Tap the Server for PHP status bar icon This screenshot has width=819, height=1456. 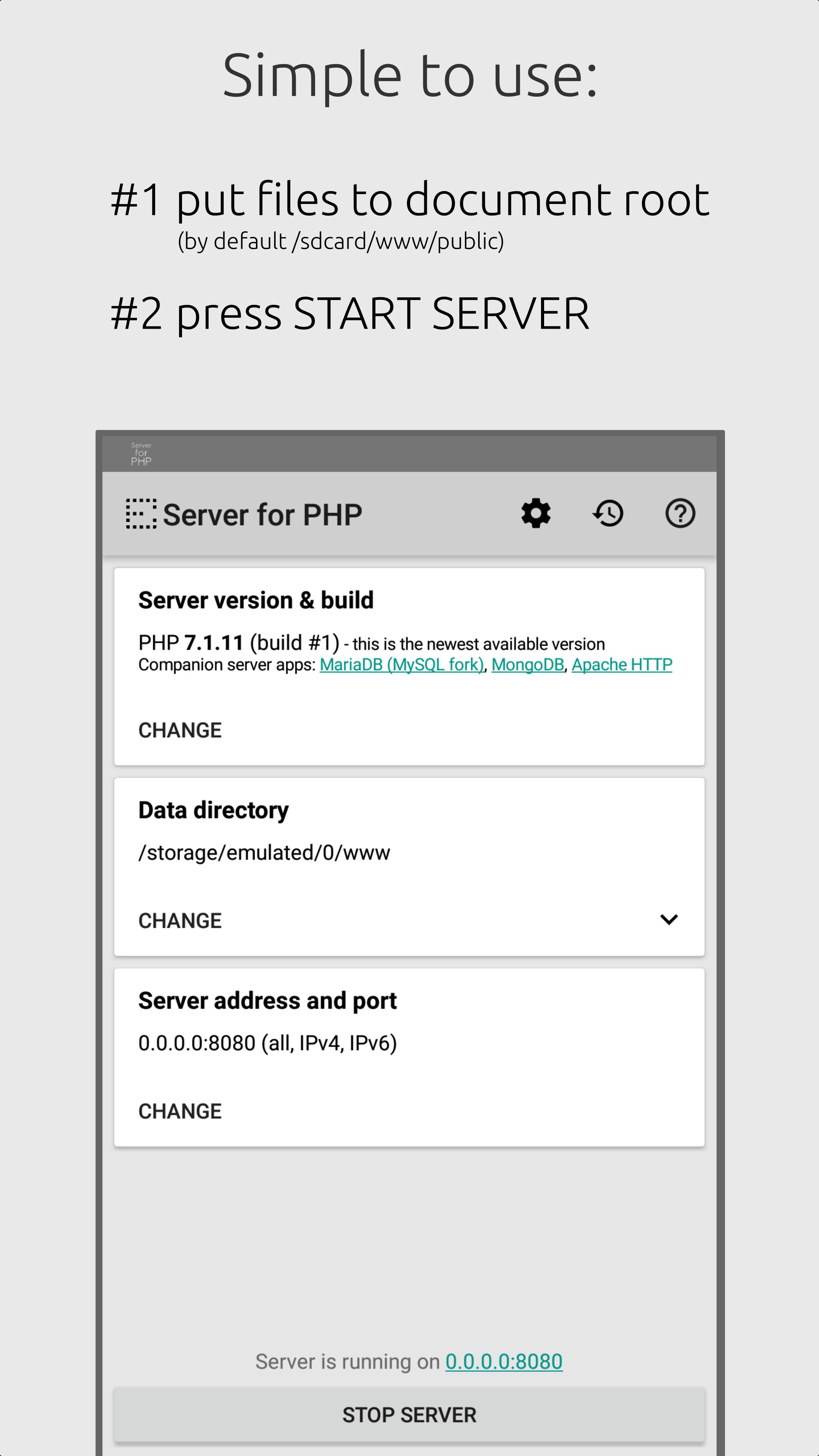point(141,454)
